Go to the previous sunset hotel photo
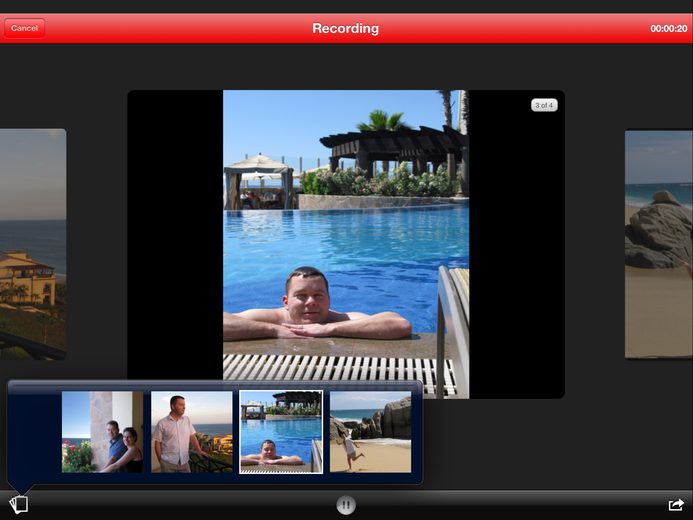The width and height of the screenshot is (693, 520). [33, 244]
